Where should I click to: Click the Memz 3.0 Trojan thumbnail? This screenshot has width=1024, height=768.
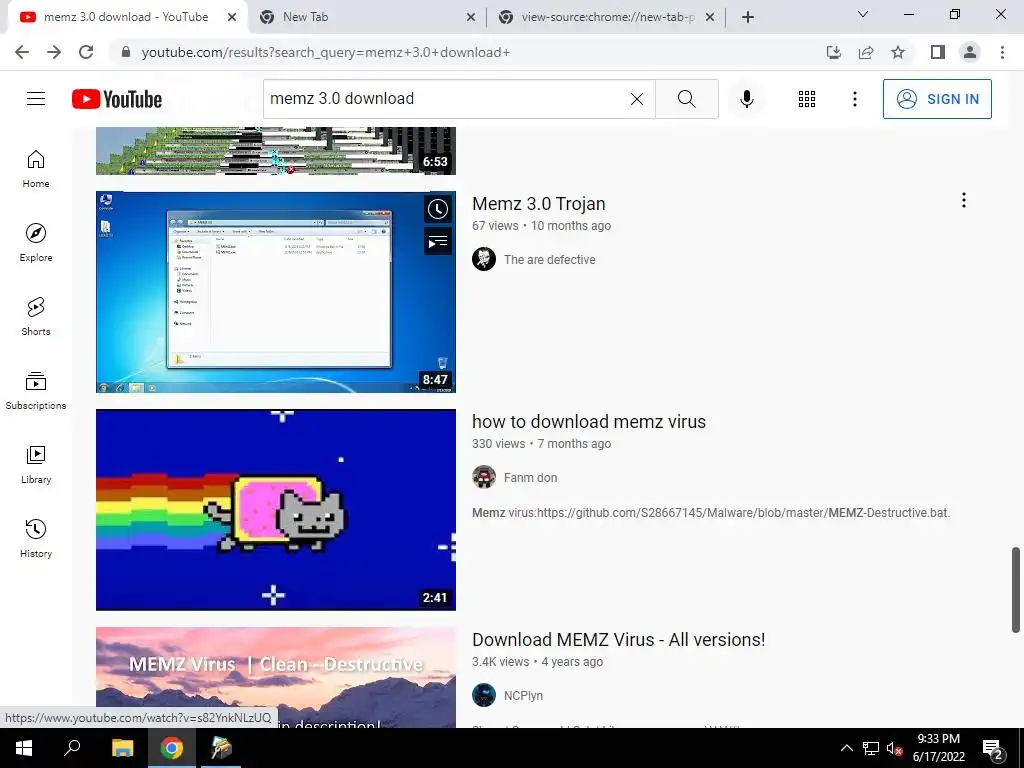[x=276, y=292]
